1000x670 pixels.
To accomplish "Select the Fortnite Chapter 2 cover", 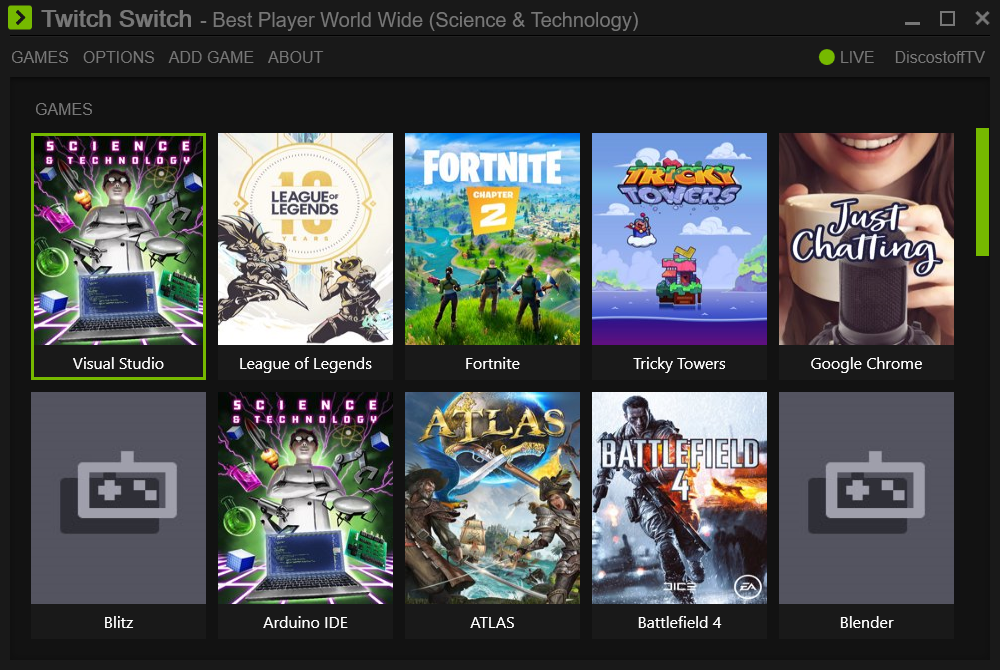I will click(492, 240).
